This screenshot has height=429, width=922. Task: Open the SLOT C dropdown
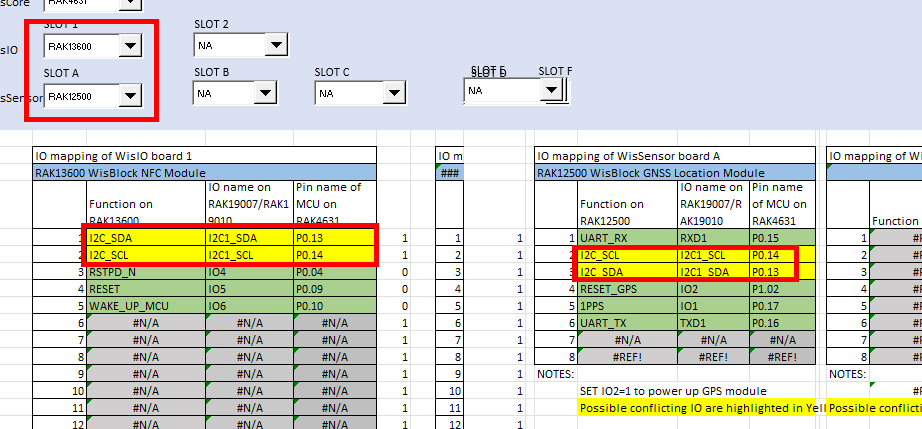click(x=394, y=94)
